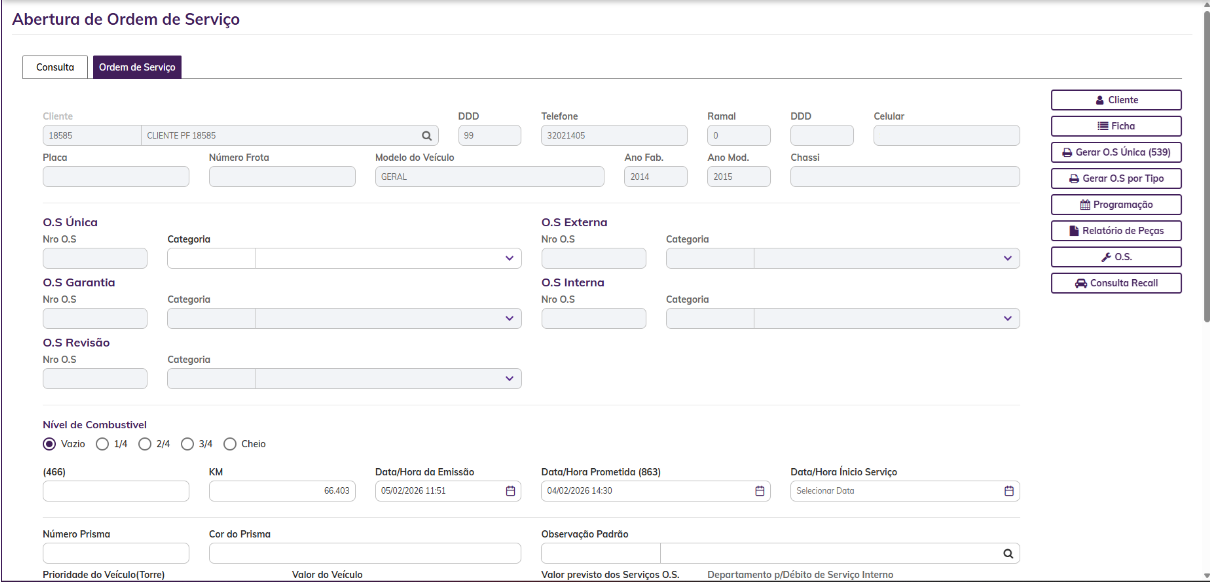
Task: Click the Ramal field
Action: tap(739, 135)
